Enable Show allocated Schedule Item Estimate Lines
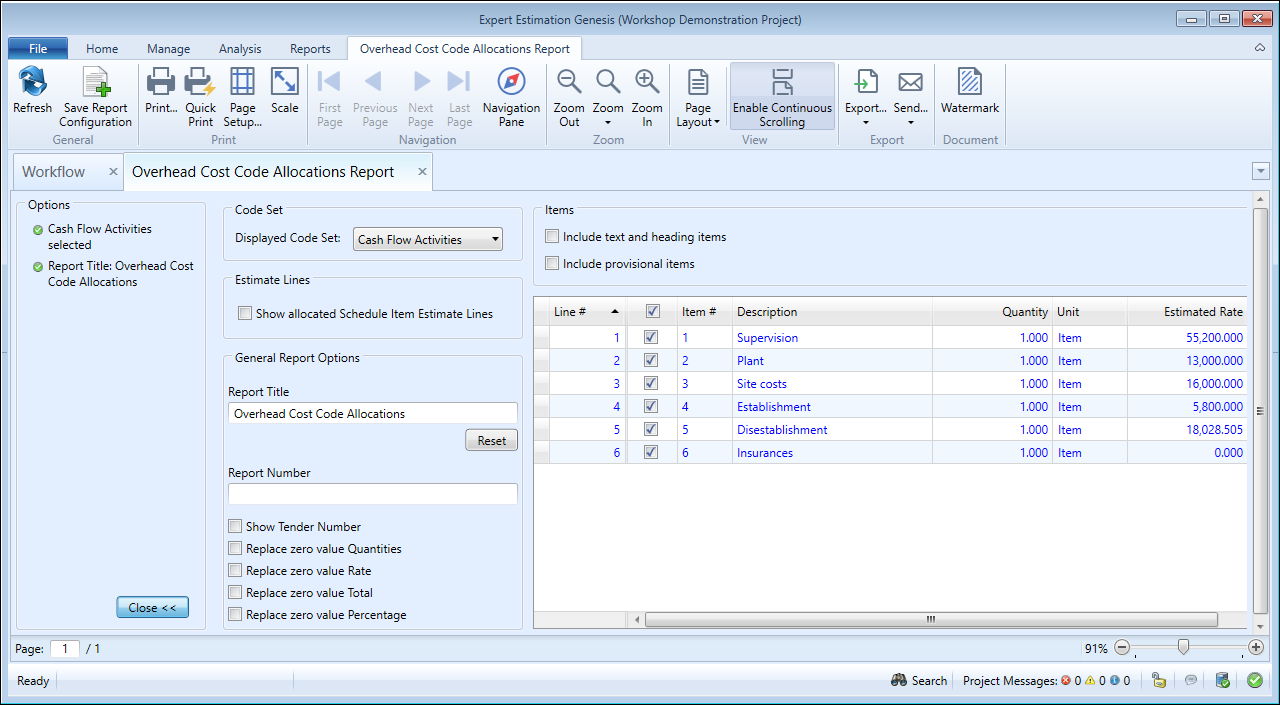This screenshot has width=1280, height=705. tap(245, 314)
